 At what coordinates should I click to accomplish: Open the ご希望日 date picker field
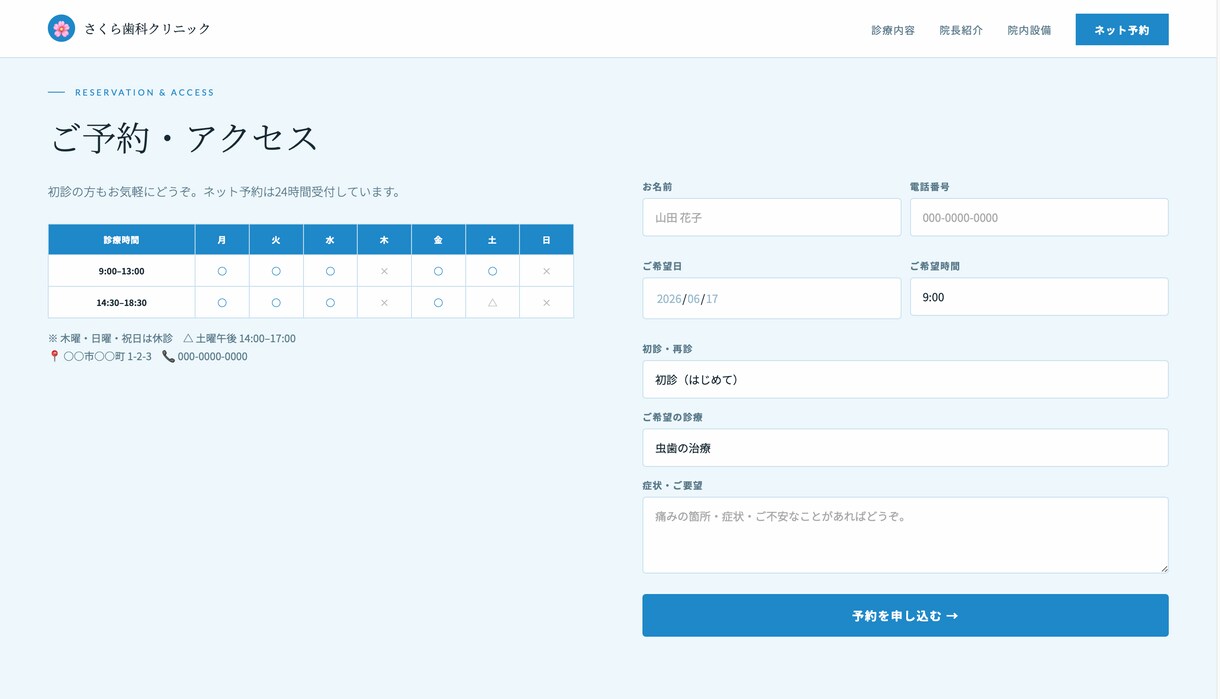tap(771, 298)
